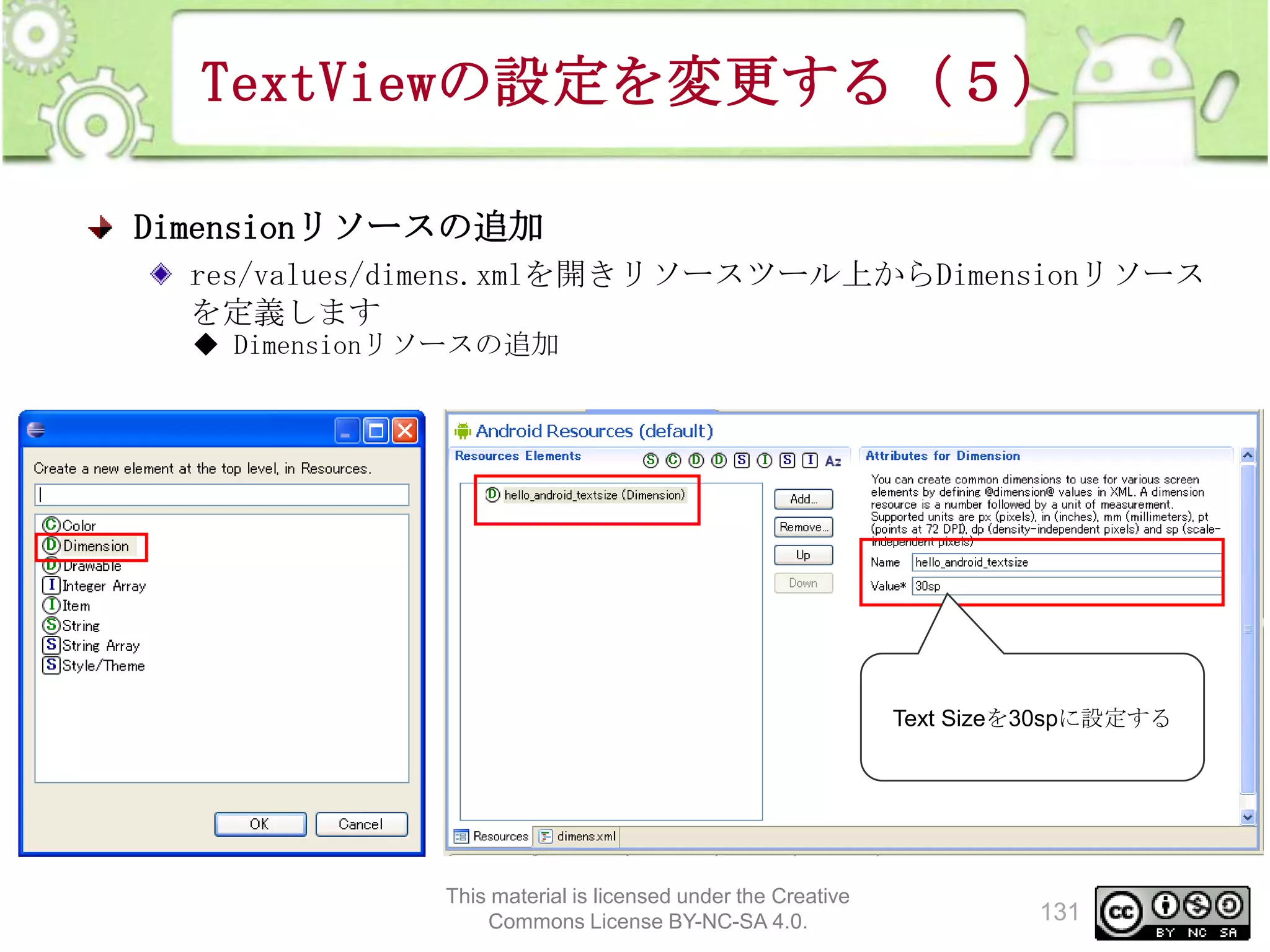
Task: Click the Eclipse icon in dialog title bar
Action: pyautogui.click(x=36, y=430)
